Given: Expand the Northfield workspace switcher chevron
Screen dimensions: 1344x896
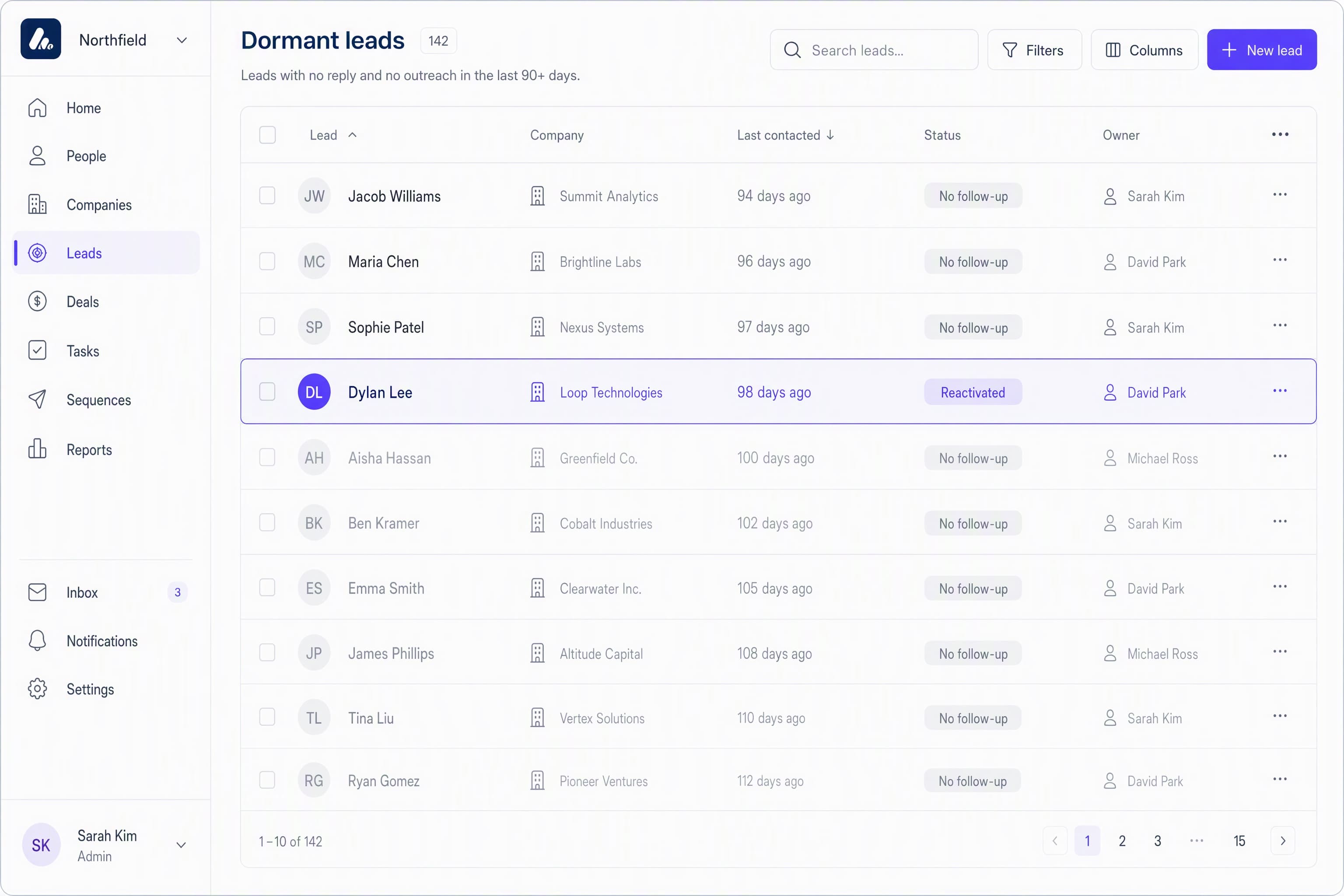Looking at the screenshot, I should 182,40.
